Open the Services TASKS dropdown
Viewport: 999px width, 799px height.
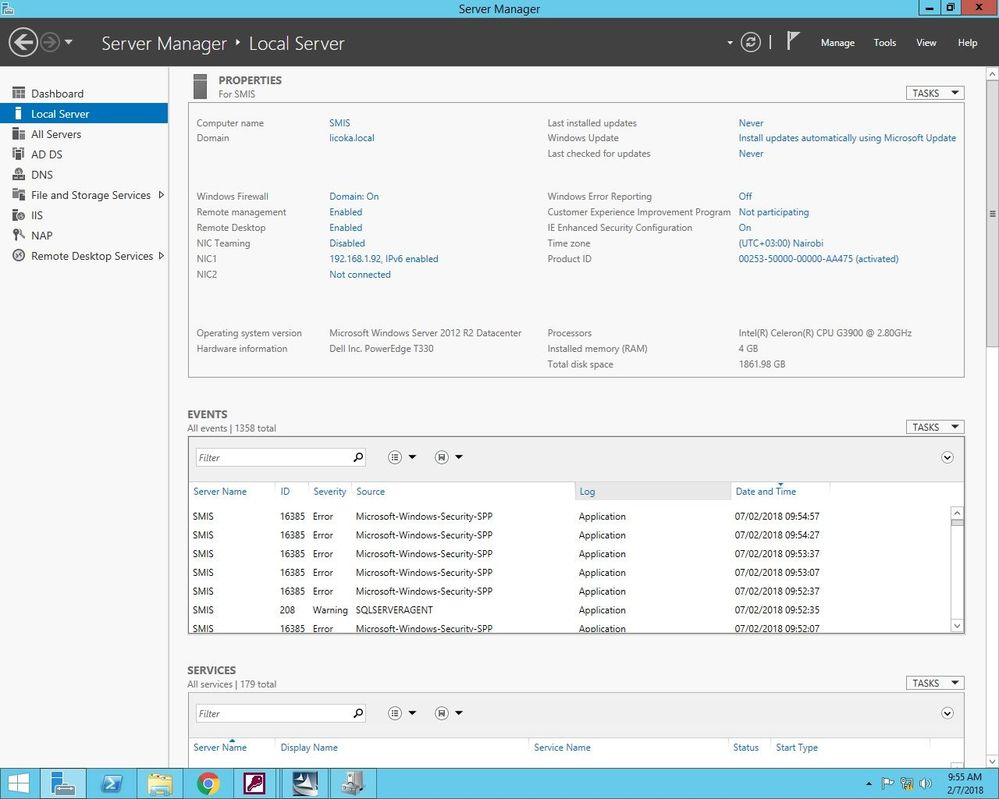(x=935, y=683)
